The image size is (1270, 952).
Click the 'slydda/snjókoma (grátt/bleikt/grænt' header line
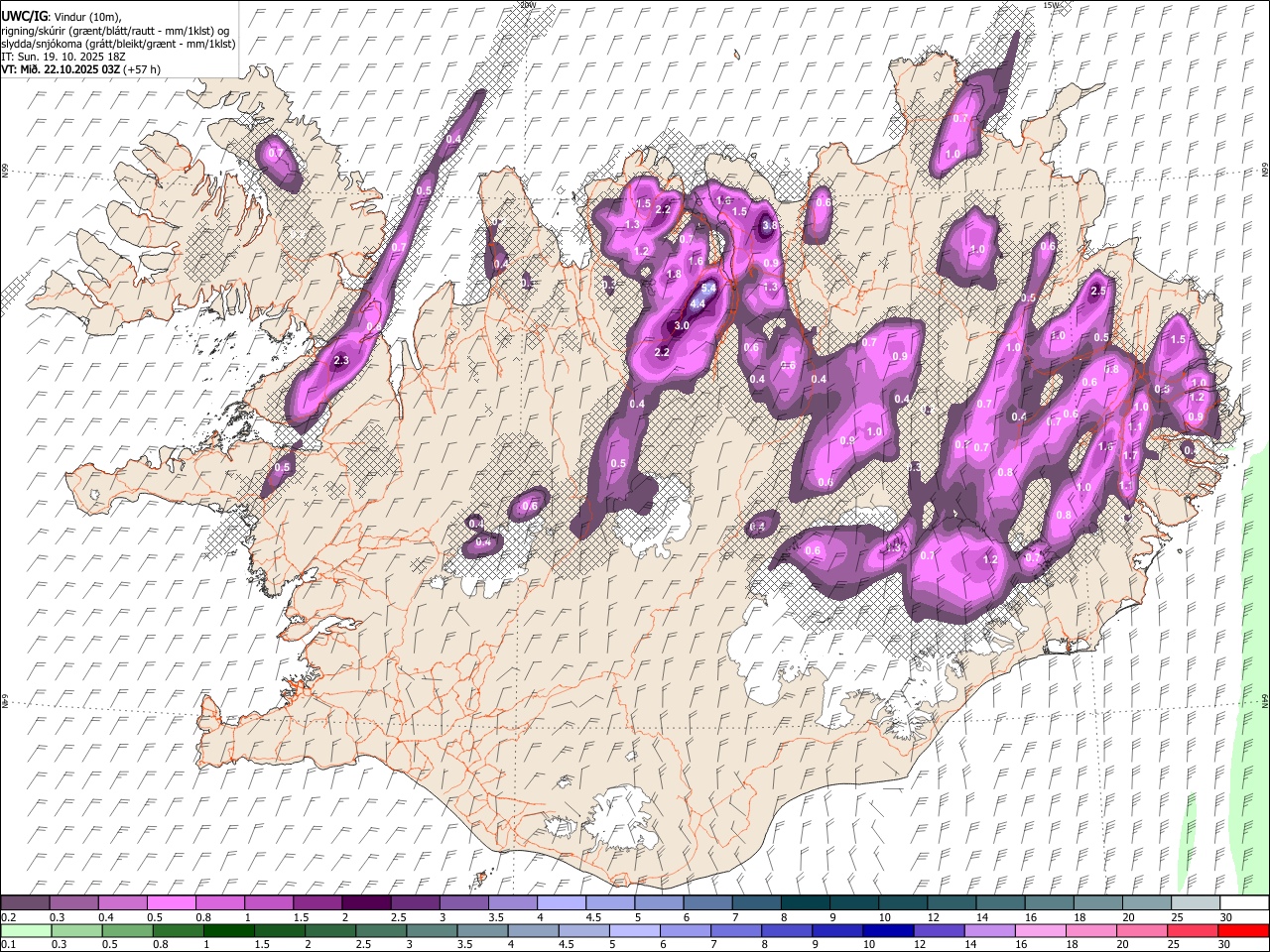pos(119,44)
